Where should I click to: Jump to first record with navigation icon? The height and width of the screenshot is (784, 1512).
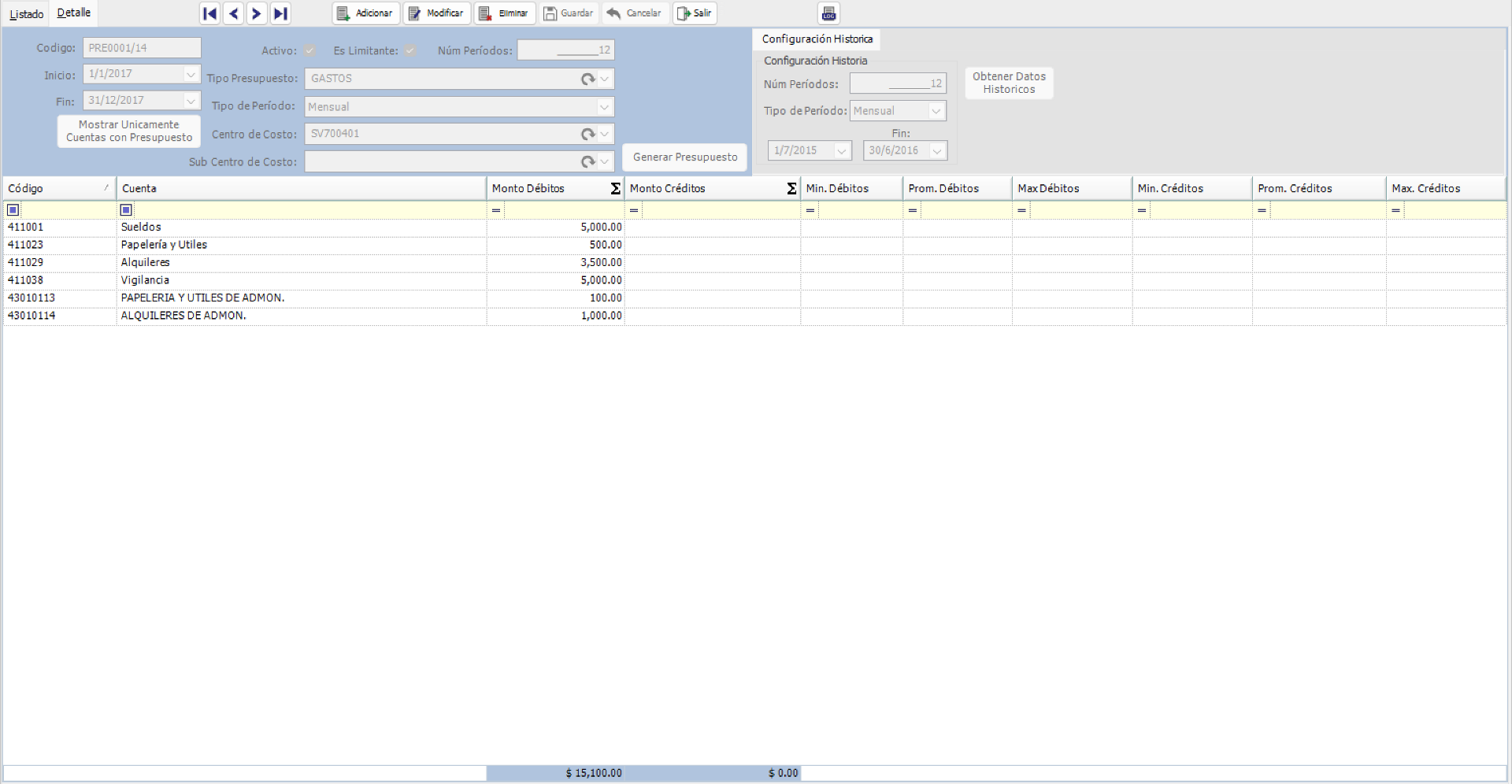pyautogui.click(x=209, y=13)
